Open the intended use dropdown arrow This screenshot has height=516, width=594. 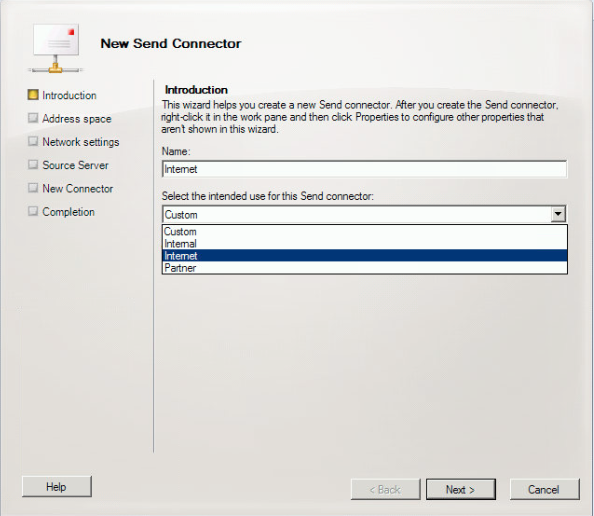click(558, 214)
